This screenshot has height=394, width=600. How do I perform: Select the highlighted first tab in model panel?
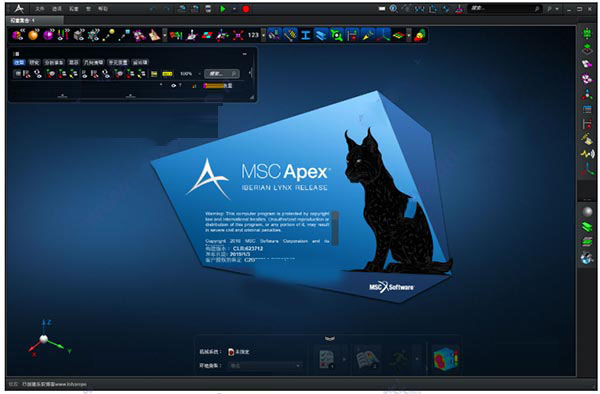(x=19, y=62)
